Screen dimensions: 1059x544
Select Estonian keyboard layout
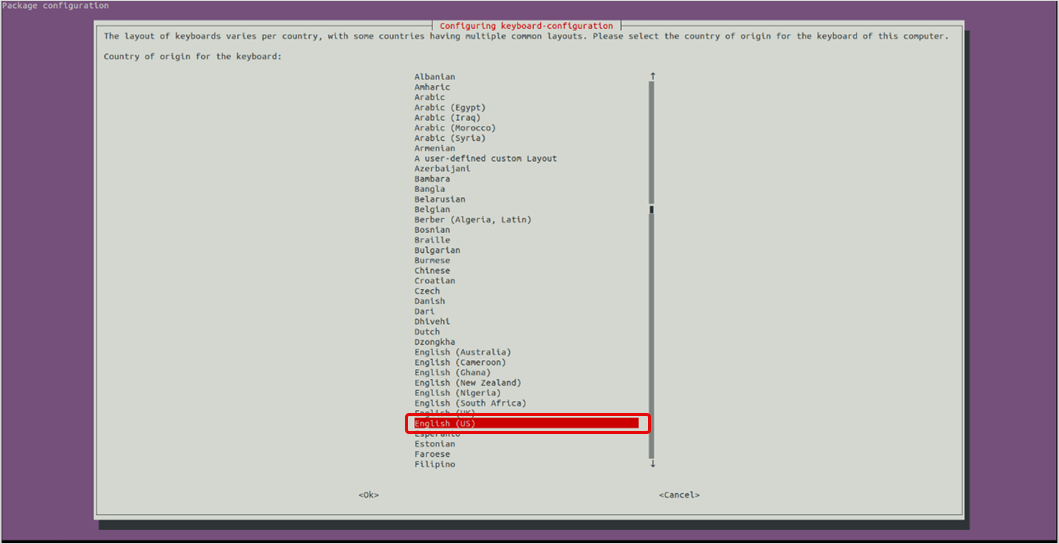435,444
